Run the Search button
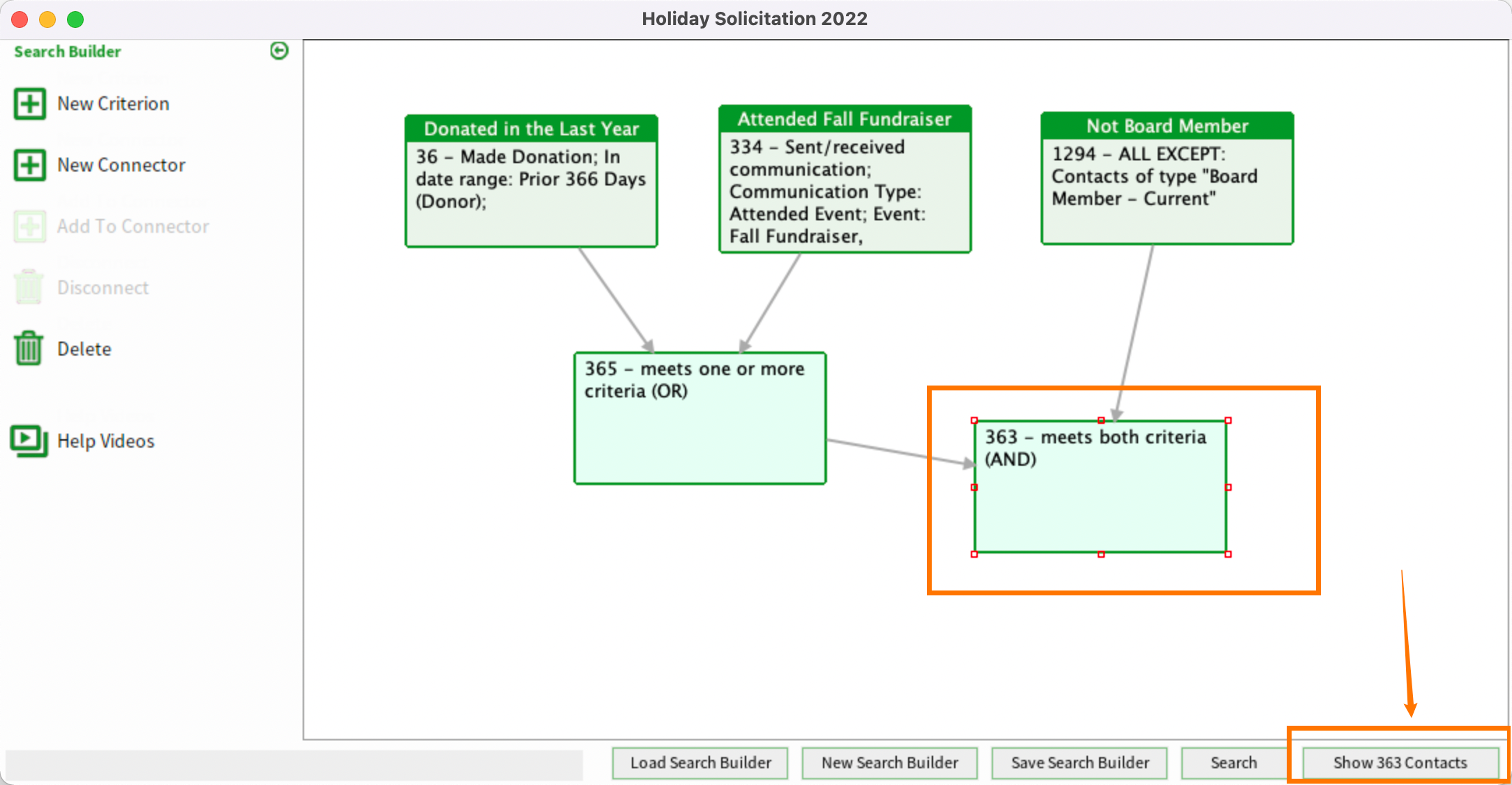This screenshot has height=785, width=1512. 1234,763
